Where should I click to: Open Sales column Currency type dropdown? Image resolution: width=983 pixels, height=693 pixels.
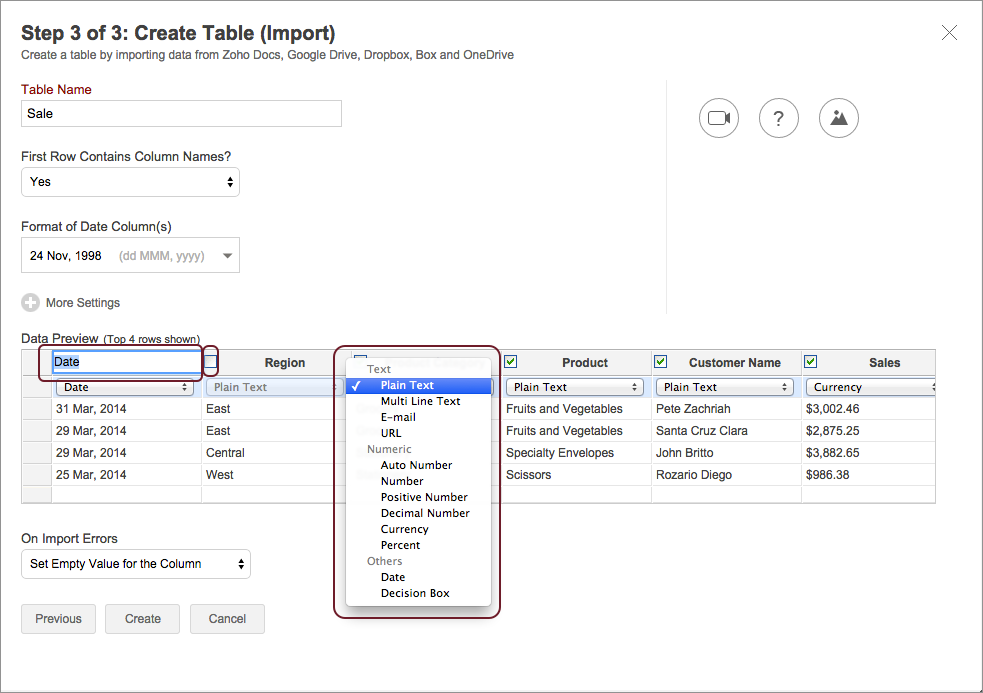[x=872, y=387]
